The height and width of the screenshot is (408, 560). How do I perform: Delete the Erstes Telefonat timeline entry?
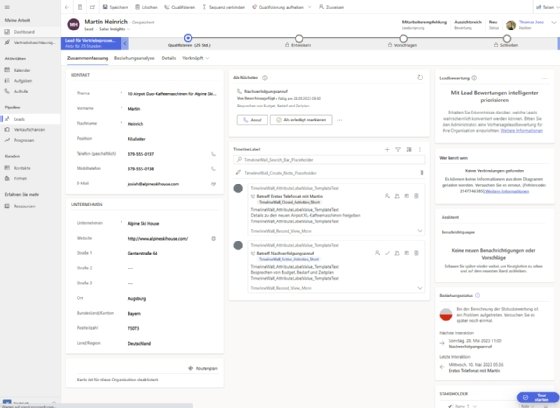point(416,196)
